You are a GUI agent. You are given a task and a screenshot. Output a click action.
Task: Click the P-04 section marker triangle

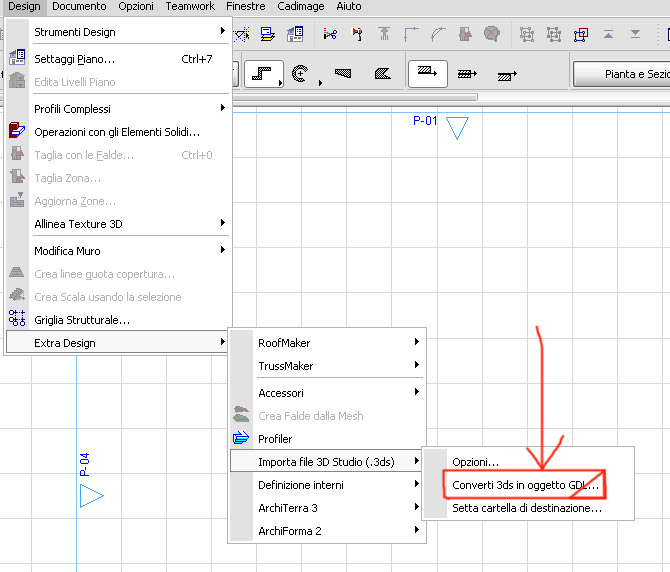tap(92, 495)
